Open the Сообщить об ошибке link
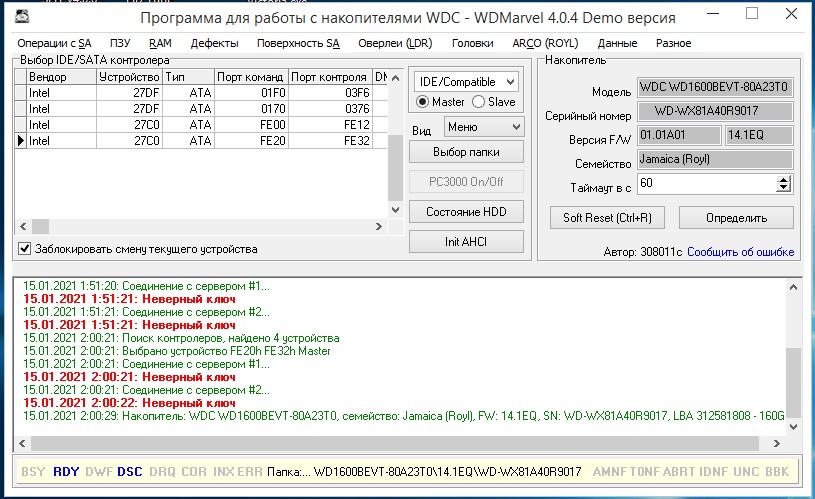This screenshot has height=499, width=815. point(740,252)
